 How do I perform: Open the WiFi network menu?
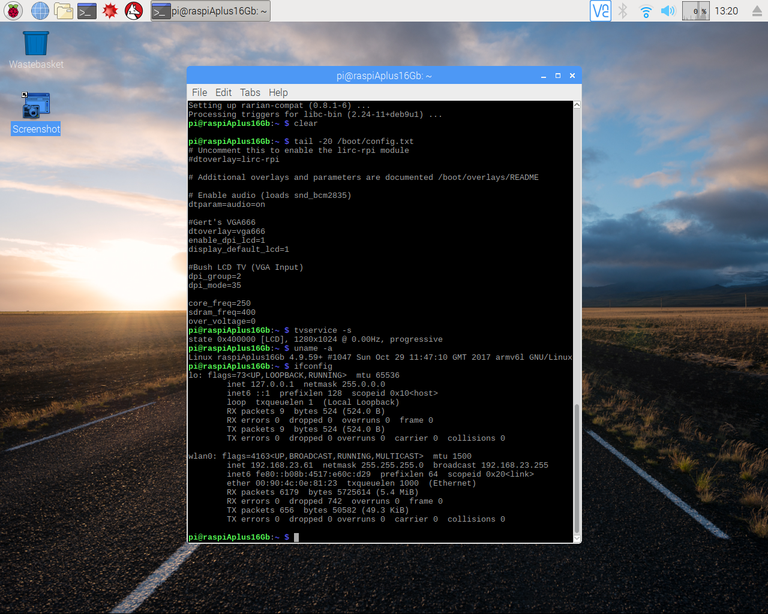click(646, 11)
